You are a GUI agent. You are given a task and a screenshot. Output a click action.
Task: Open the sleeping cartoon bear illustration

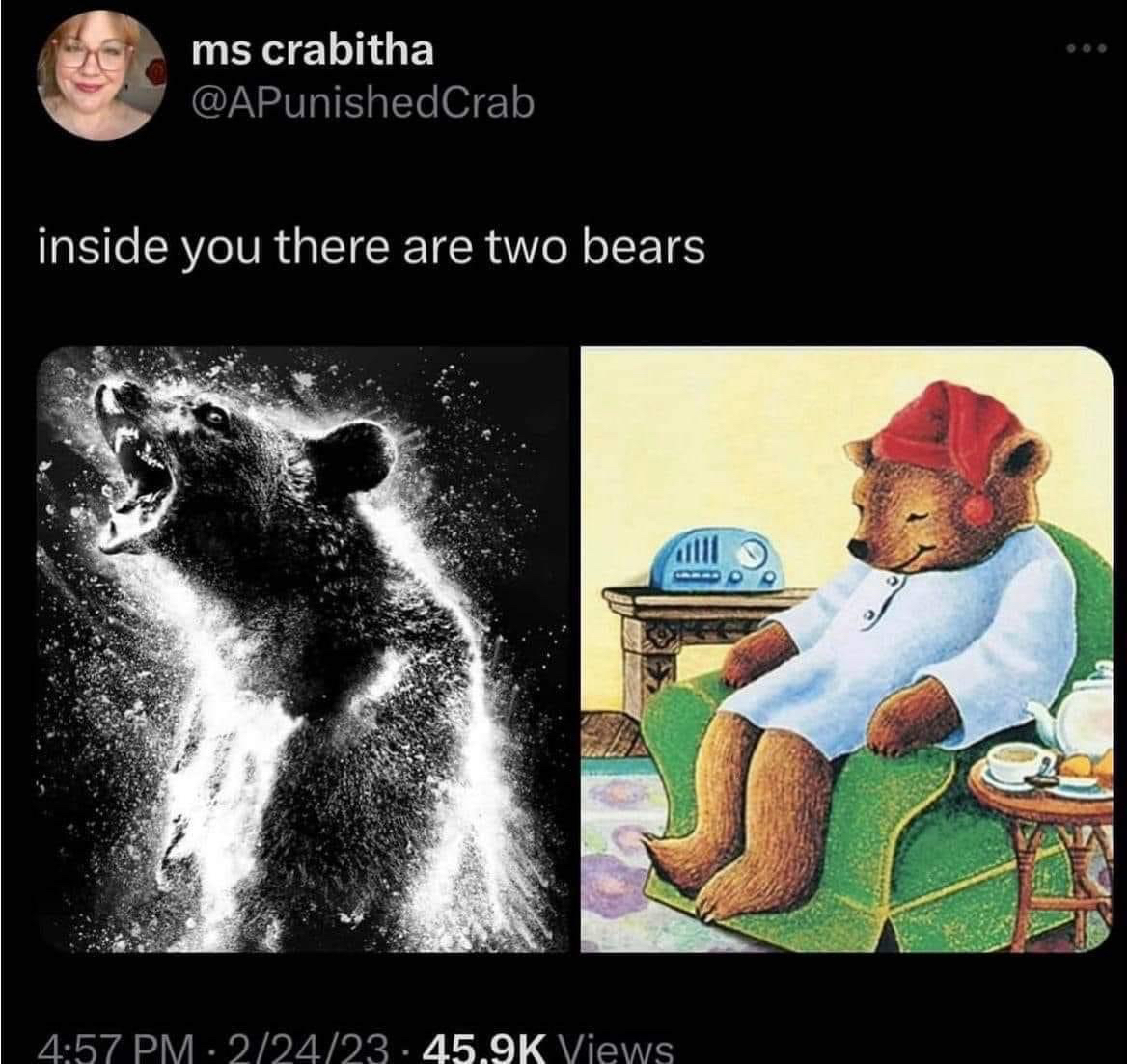coord(846,649)
